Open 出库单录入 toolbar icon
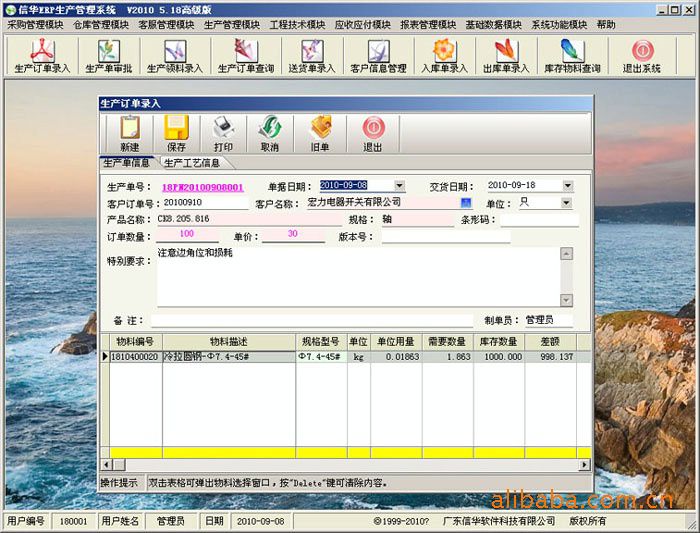Viewport: 700px width, 533px height. pos(506,56)
